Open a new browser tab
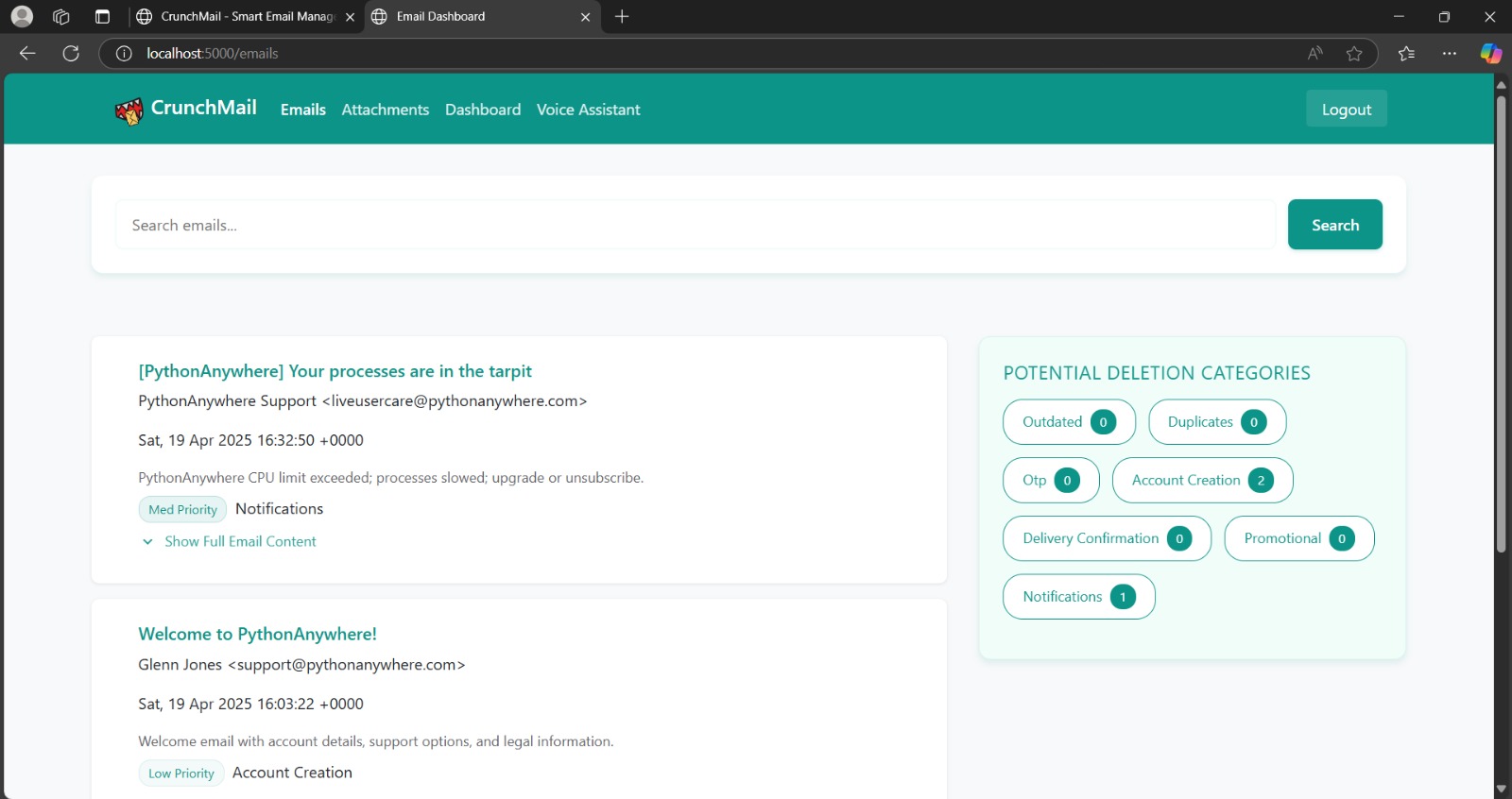 (x=622, y=16)
